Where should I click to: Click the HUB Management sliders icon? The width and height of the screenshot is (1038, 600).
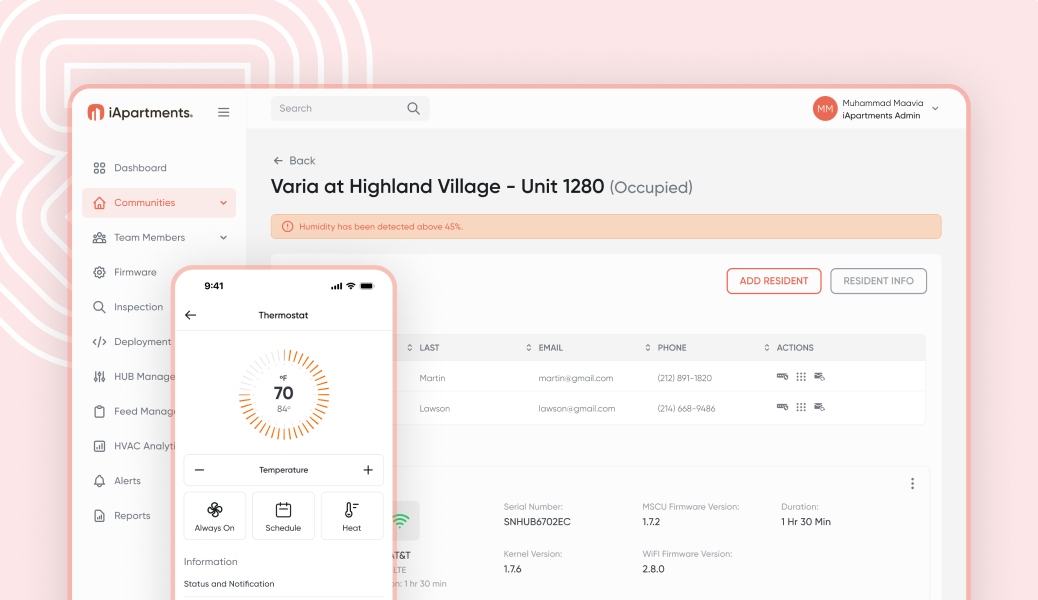99,376
